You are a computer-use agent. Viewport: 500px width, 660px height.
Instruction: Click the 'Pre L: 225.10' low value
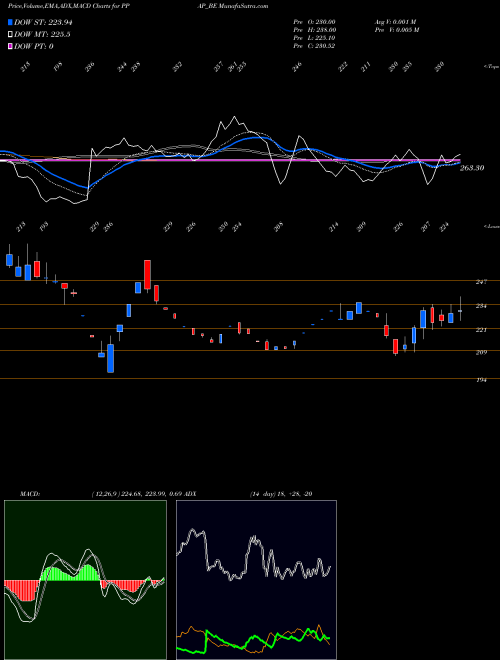(314, 38)
